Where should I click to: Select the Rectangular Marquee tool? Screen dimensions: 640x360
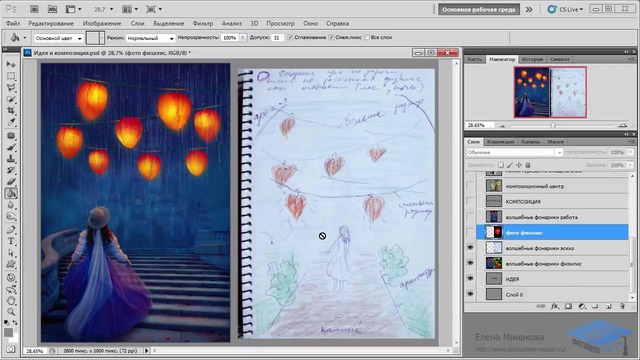(x=11, y=76)
